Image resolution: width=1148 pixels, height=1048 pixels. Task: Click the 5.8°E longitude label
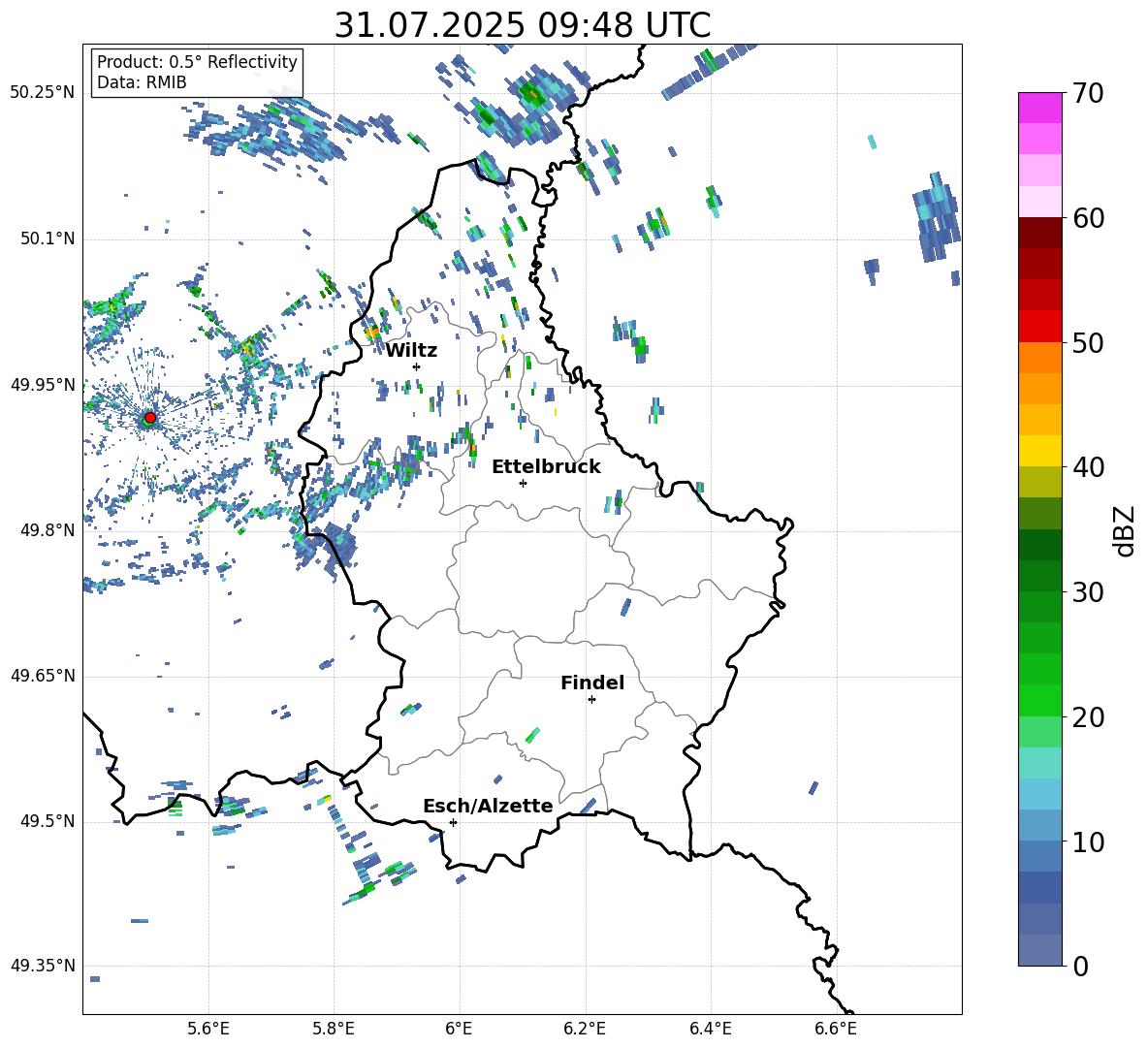point(334,1029)
